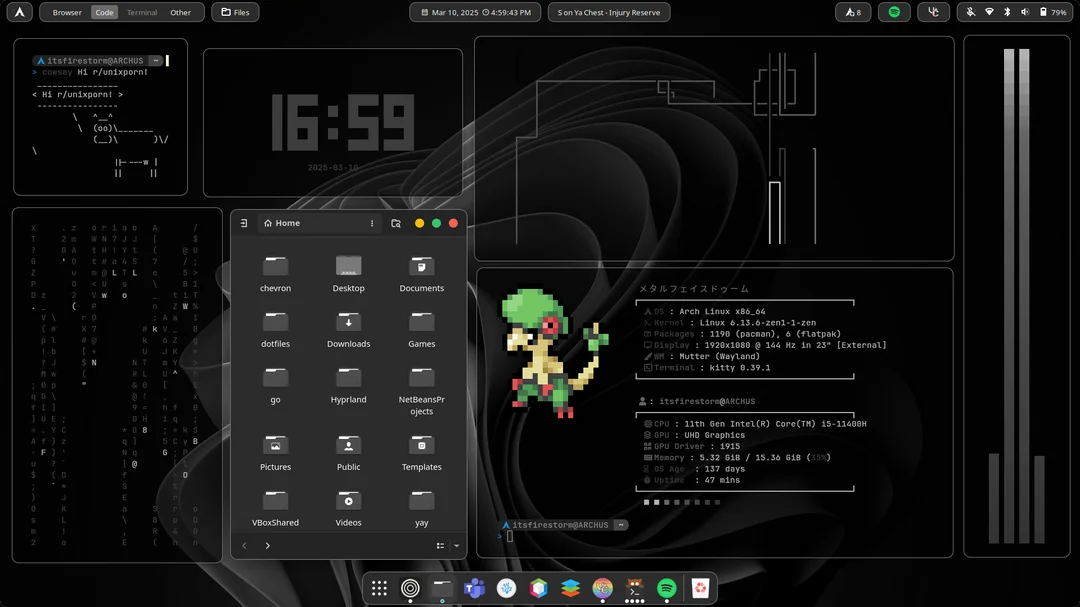The image size is (1080, 607).
Task: Open the now-playing song indicator
Action: (x=609, y=12)
